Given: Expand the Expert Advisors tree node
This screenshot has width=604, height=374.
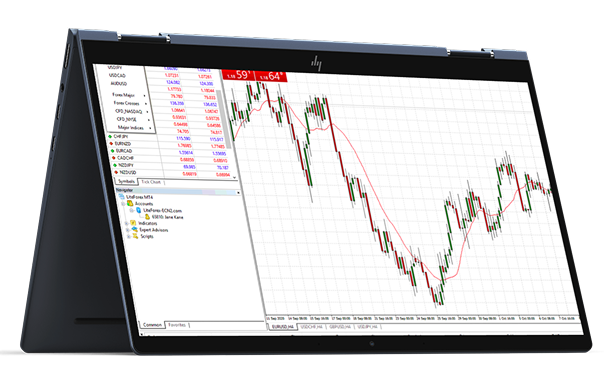Looking at the screenshot, I should 128,230.
